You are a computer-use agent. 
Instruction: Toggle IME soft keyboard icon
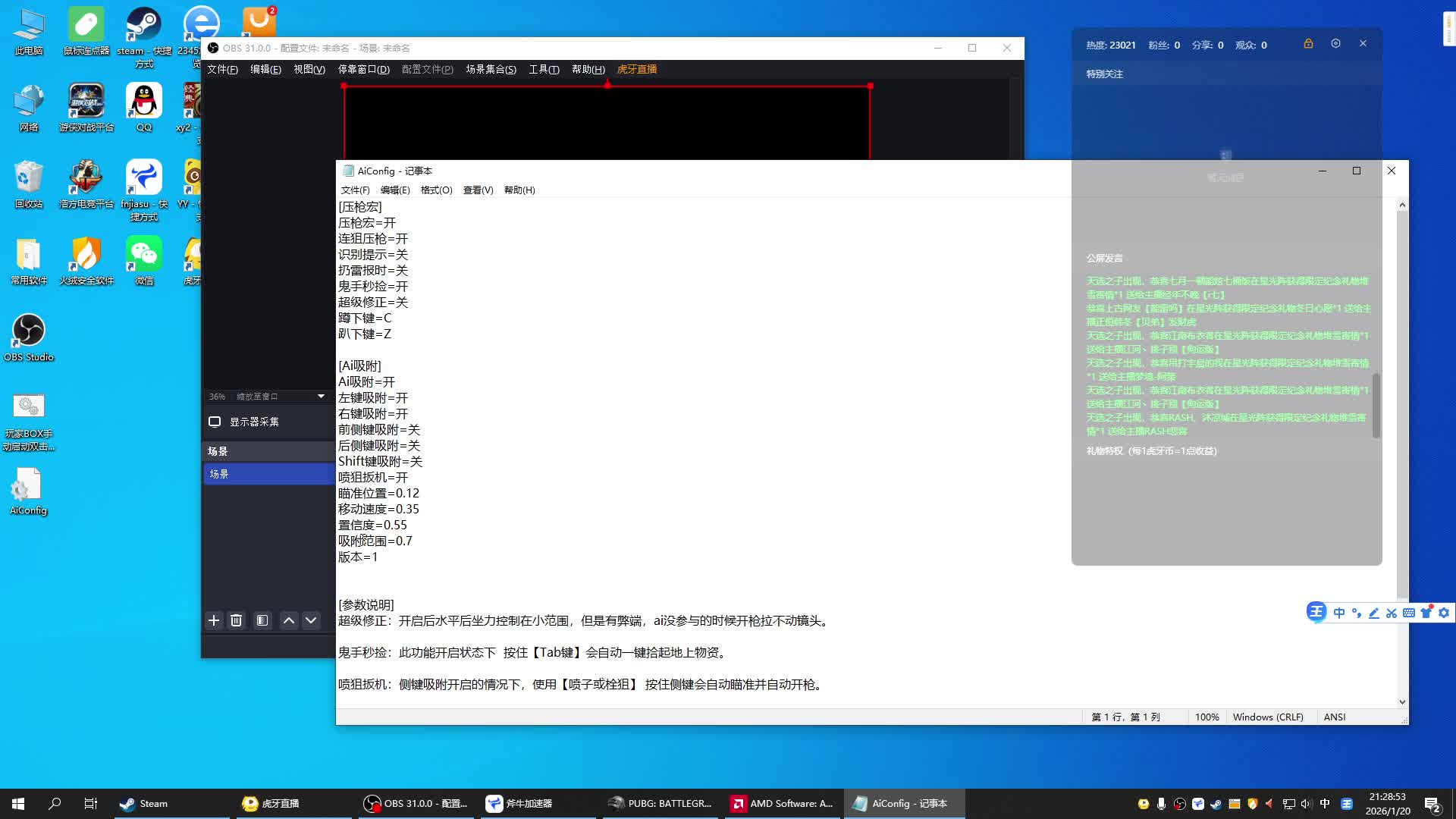pyautogui.click(x=1409, y=613)
